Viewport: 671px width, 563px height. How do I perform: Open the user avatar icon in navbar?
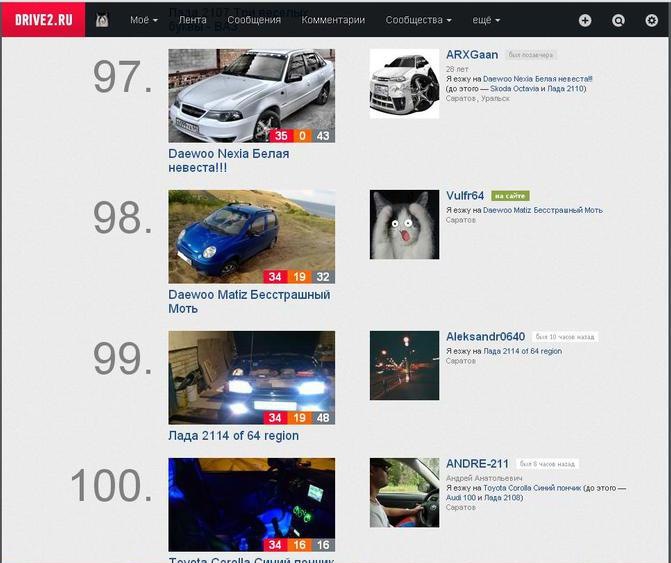102,20
